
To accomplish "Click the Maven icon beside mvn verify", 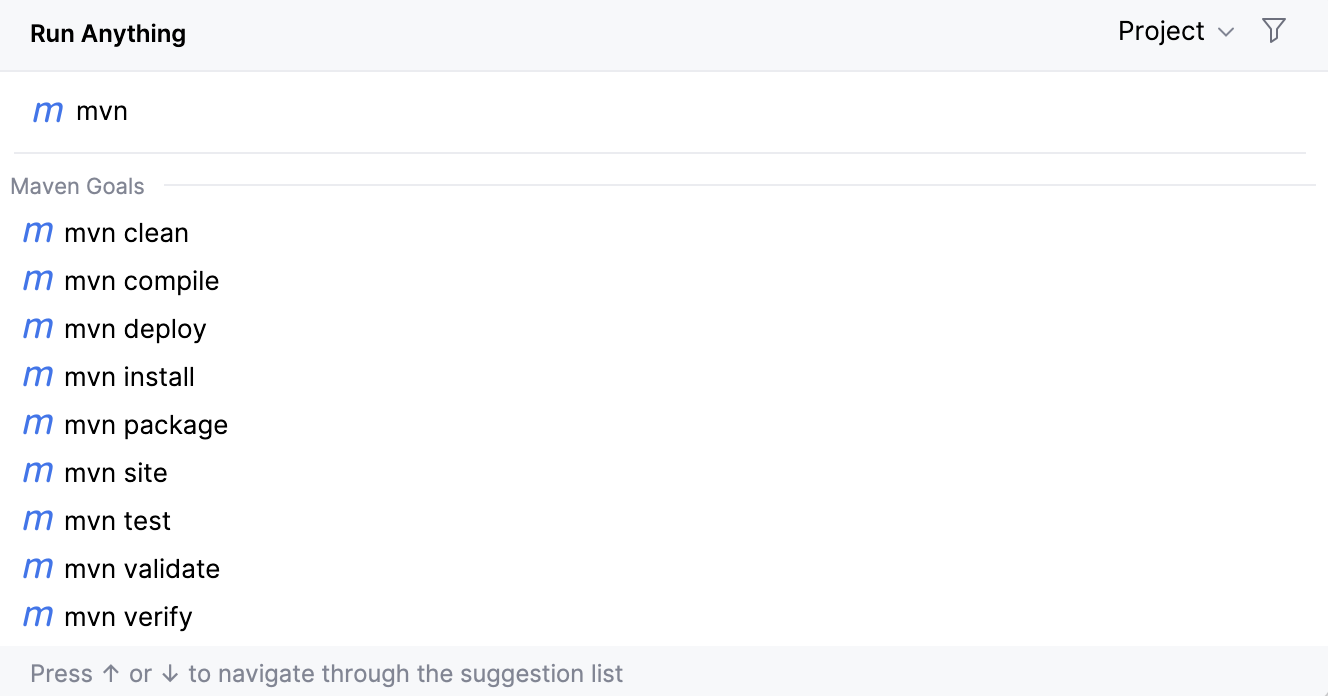I will [x=37, y=616].
